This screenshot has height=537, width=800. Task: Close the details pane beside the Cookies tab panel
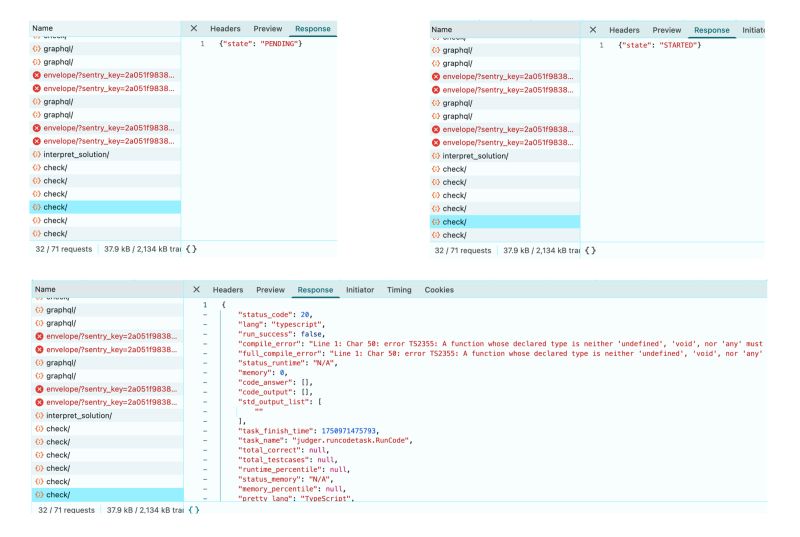point(196,289)
